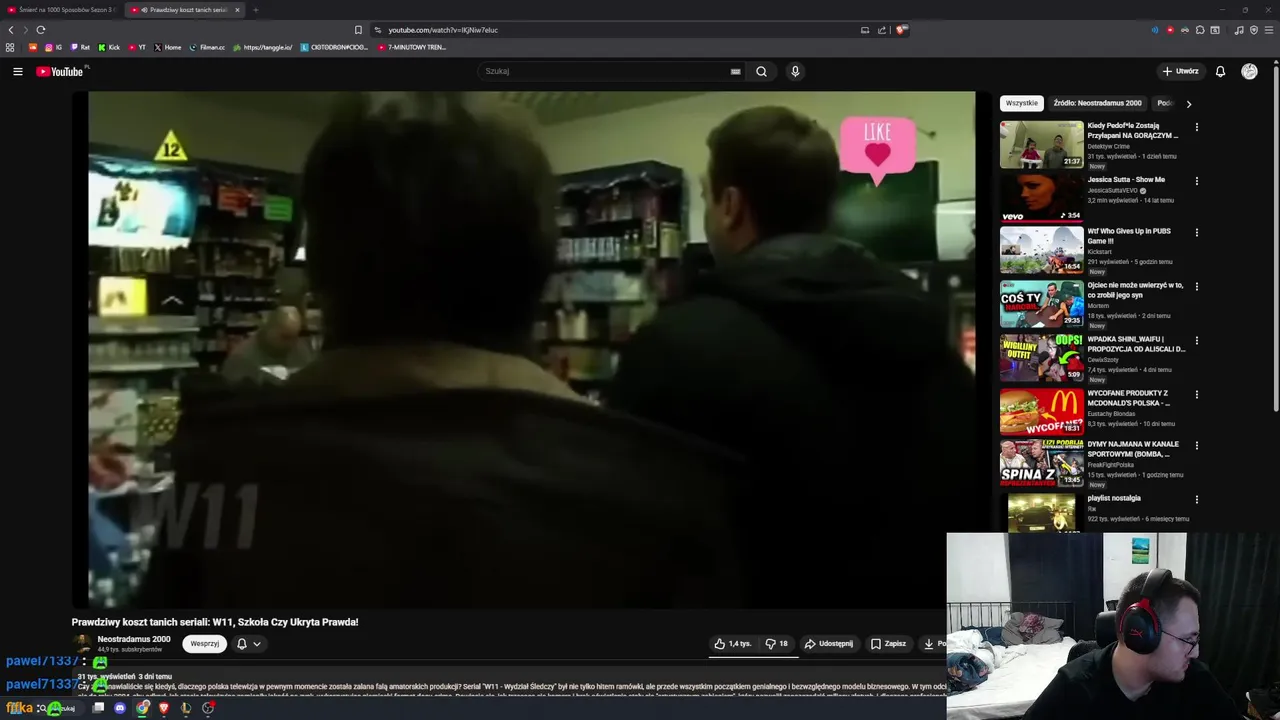Open the on-screen keyboard in the search box
Screen dimensions: 1280x720
(x=735, y=71)
